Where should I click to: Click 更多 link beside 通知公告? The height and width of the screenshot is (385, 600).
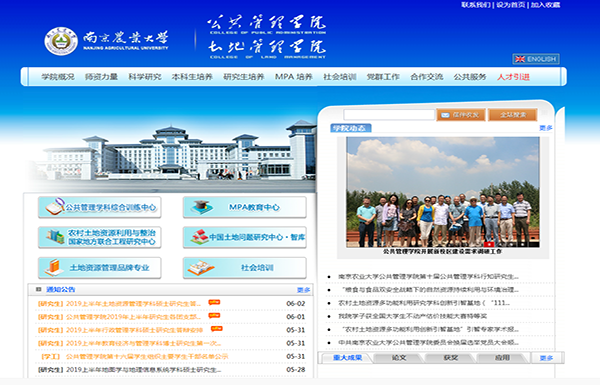303,290
